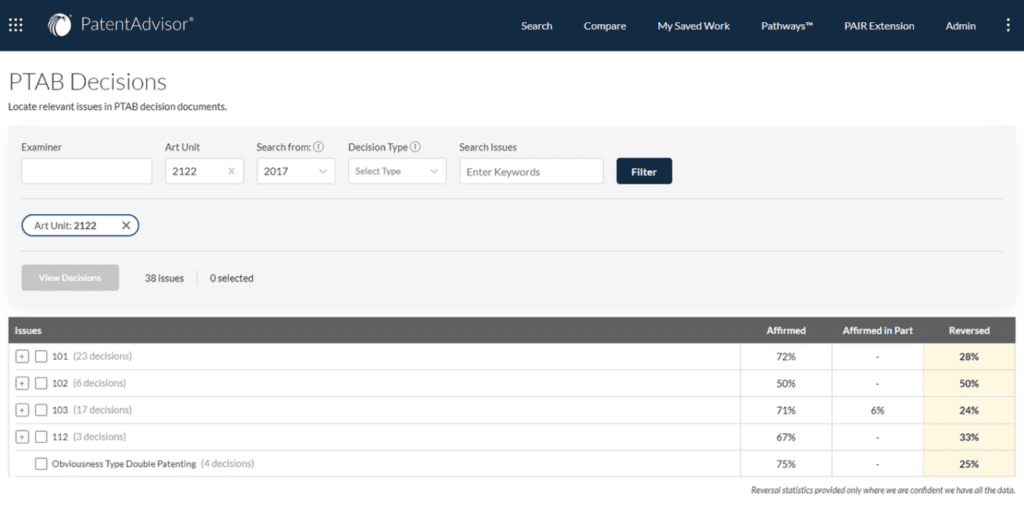
Task: Expand the 101 issue row
Action: (22, 356)
